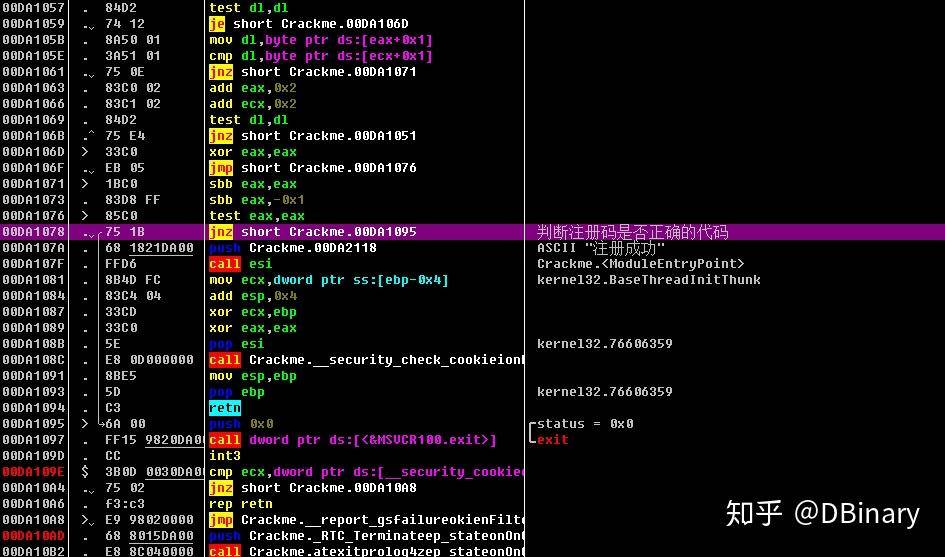Click 'xor eax,eax' at address 00DA1089

(x=253, y=328)
